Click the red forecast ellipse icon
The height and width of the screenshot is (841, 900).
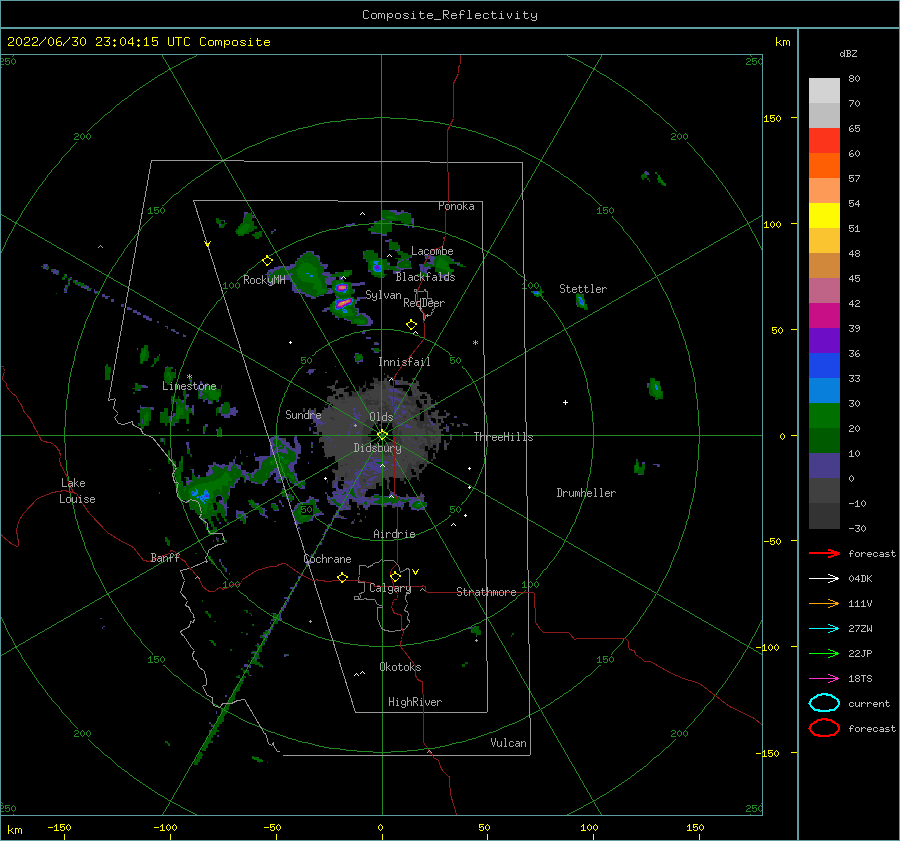pos(824,728)
